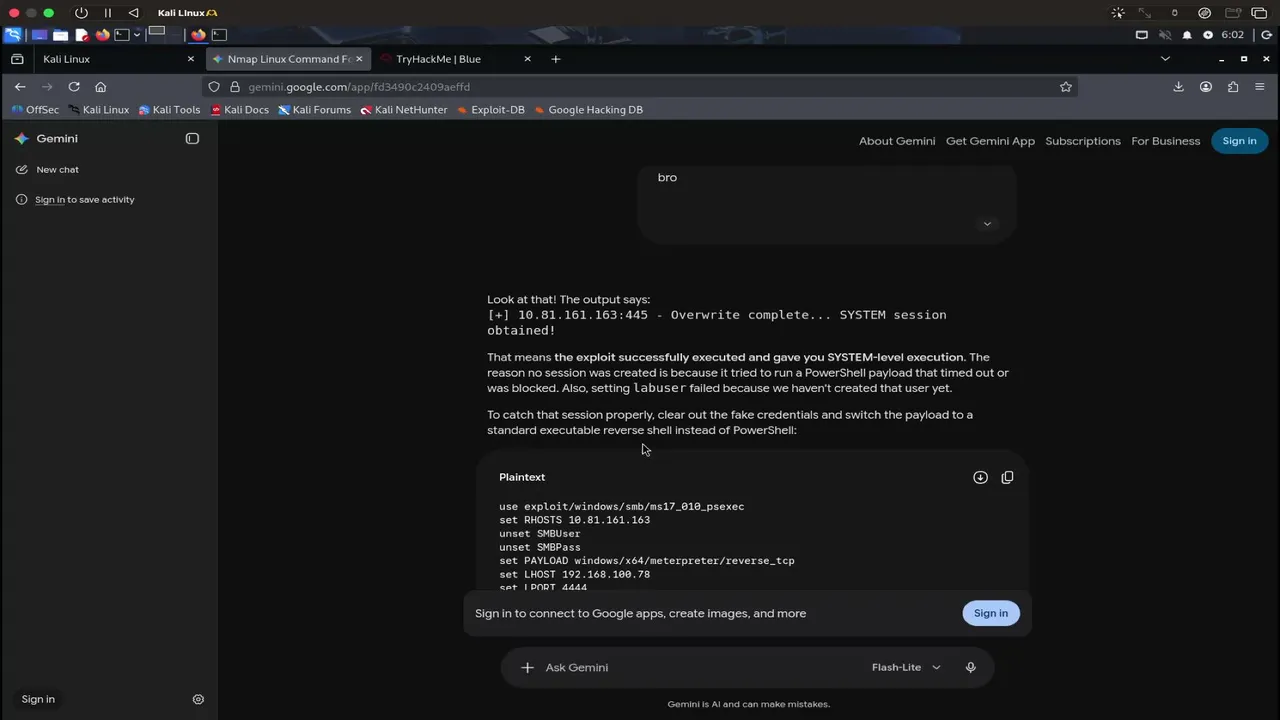
Task: Expand the list all tabs dropdown
Action: (x=1165, y=59)
